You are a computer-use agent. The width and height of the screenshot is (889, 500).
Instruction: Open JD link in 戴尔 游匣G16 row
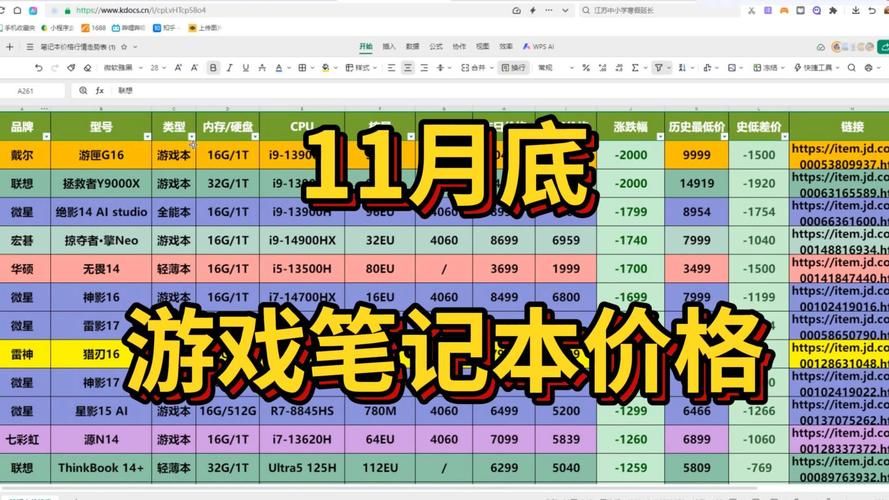pos(840,155)
